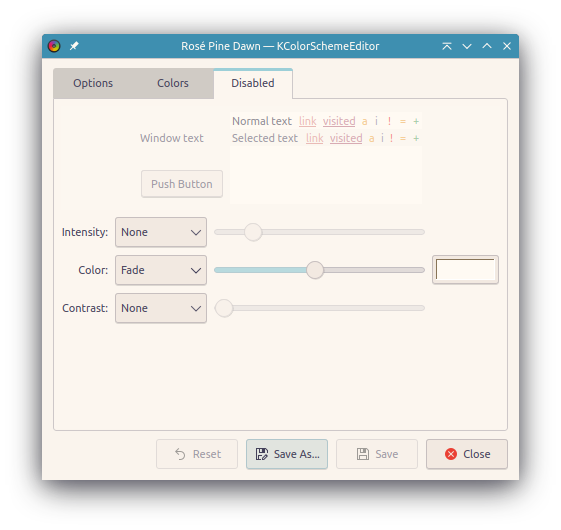Image resolution: width=561 pixels, height=530 pixels.
Task: Open the Color effect Fade dropdown
Action: pos(161,270)
